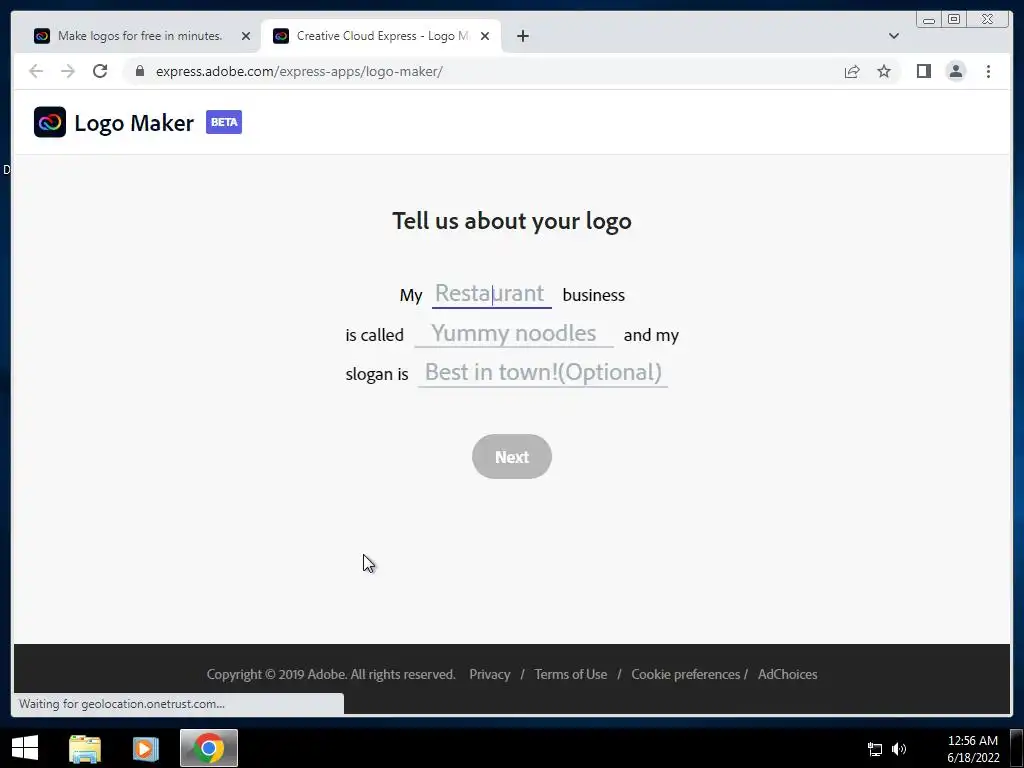Click the Logo Maker Creative Cloud icon
The width and height of the screenshot is (1024, 768).
50,122
